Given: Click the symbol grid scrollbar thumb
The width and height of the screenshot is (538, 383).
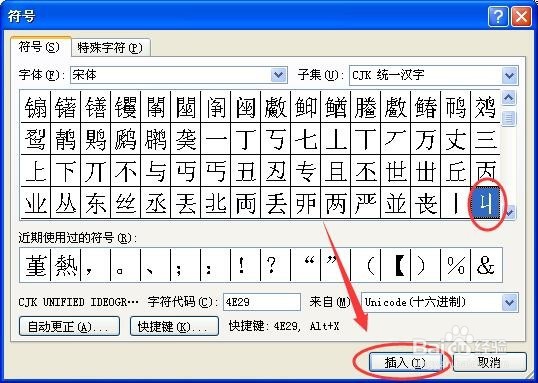Looking at the screenshot, I should (x=509, y=119).
